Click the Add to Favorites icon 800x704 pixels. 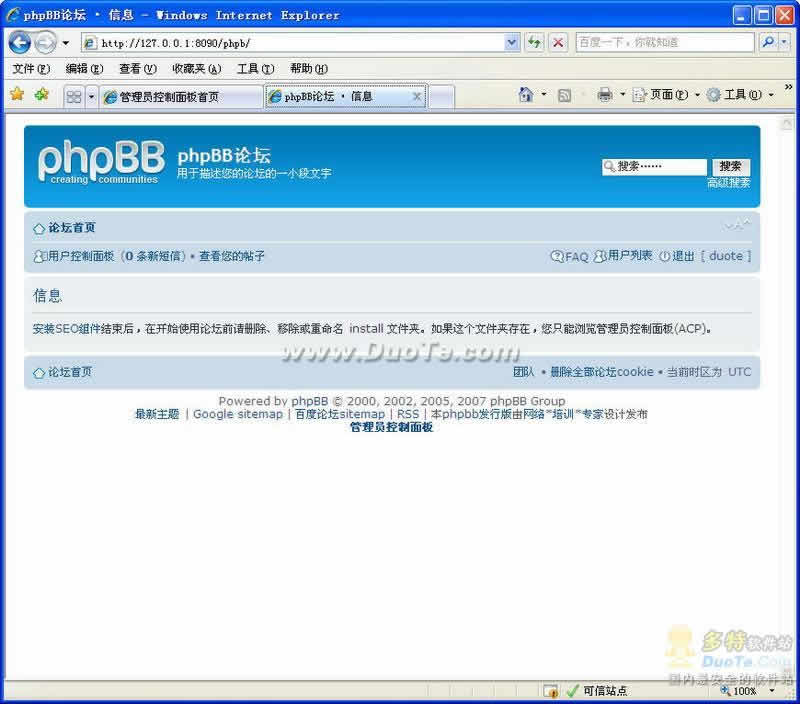(41, 95)
